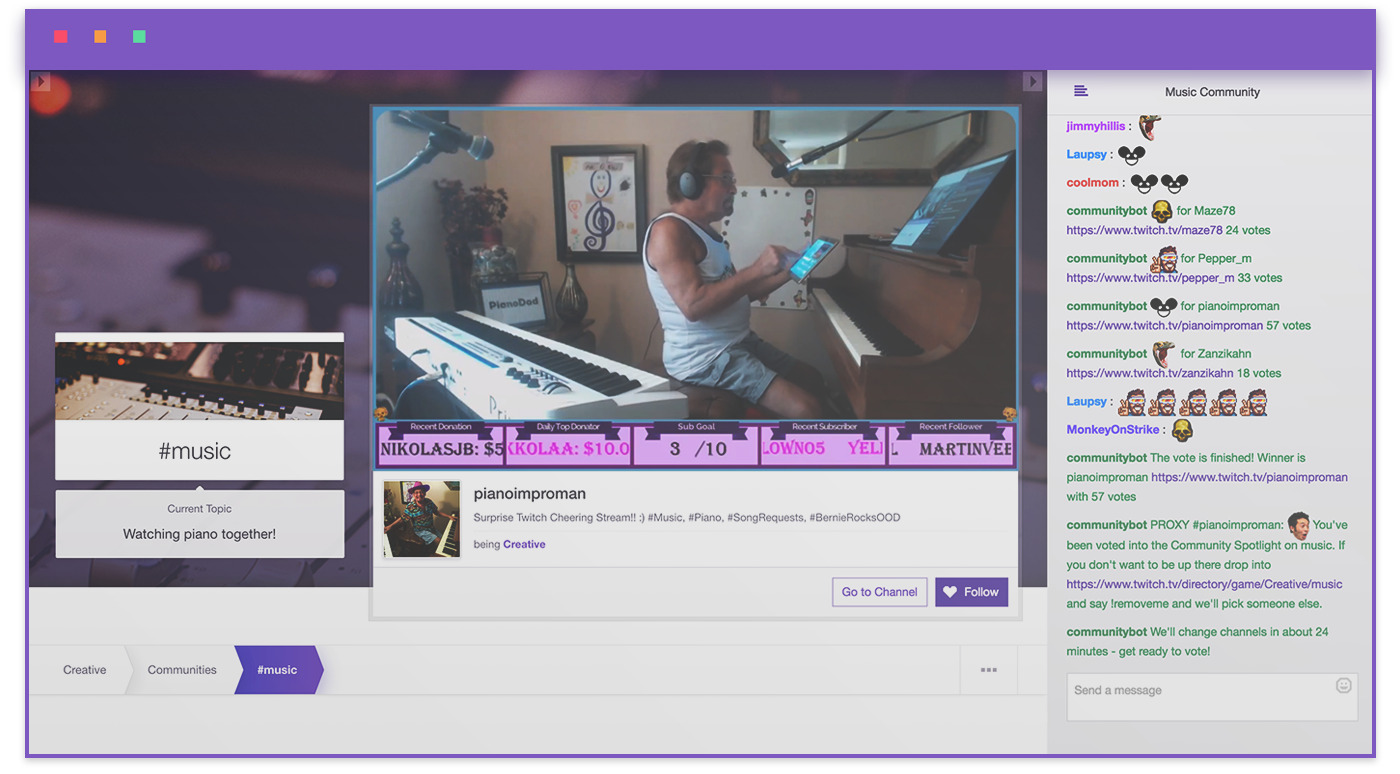The image size is (1400, 774).
Task: Click the emote for Pepper_m vote
Action: [1163, 259]
